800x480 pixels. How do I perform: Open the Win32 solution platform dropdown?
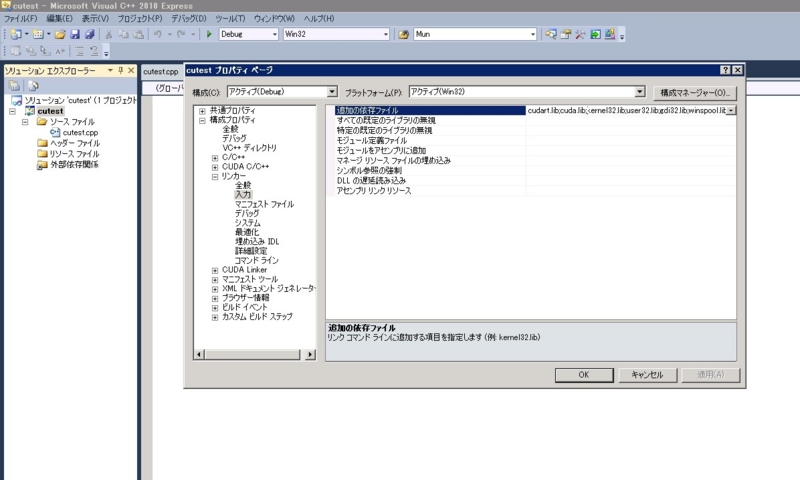[x=385, y=34]
